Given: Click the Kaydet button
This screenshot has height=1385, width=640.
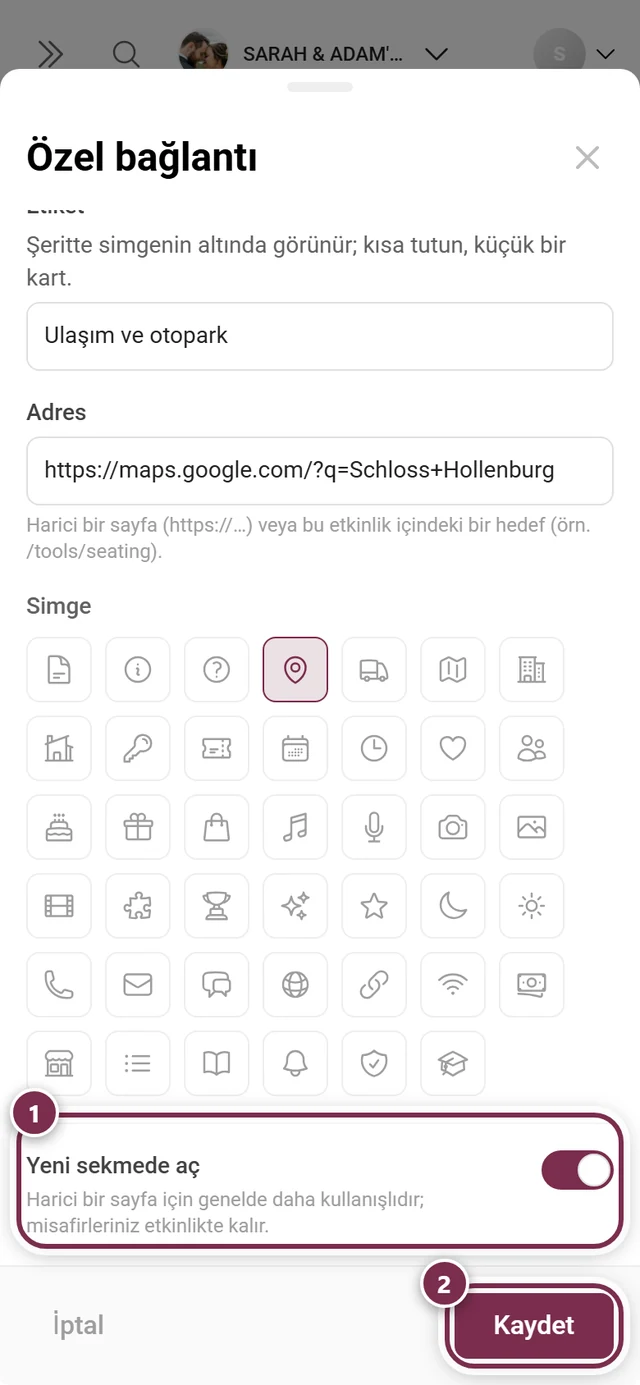Looking at the screenshot, I should [x=534, y=1326].
